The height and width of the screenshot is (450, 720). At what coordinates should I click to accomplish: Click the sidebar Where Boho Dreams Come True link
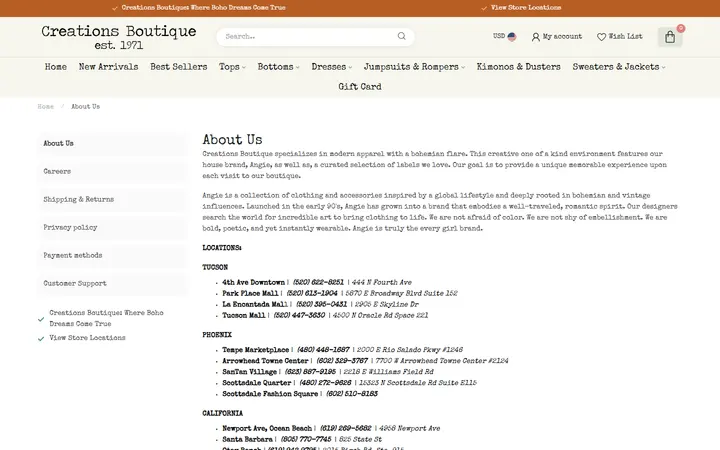coord(106,318)
